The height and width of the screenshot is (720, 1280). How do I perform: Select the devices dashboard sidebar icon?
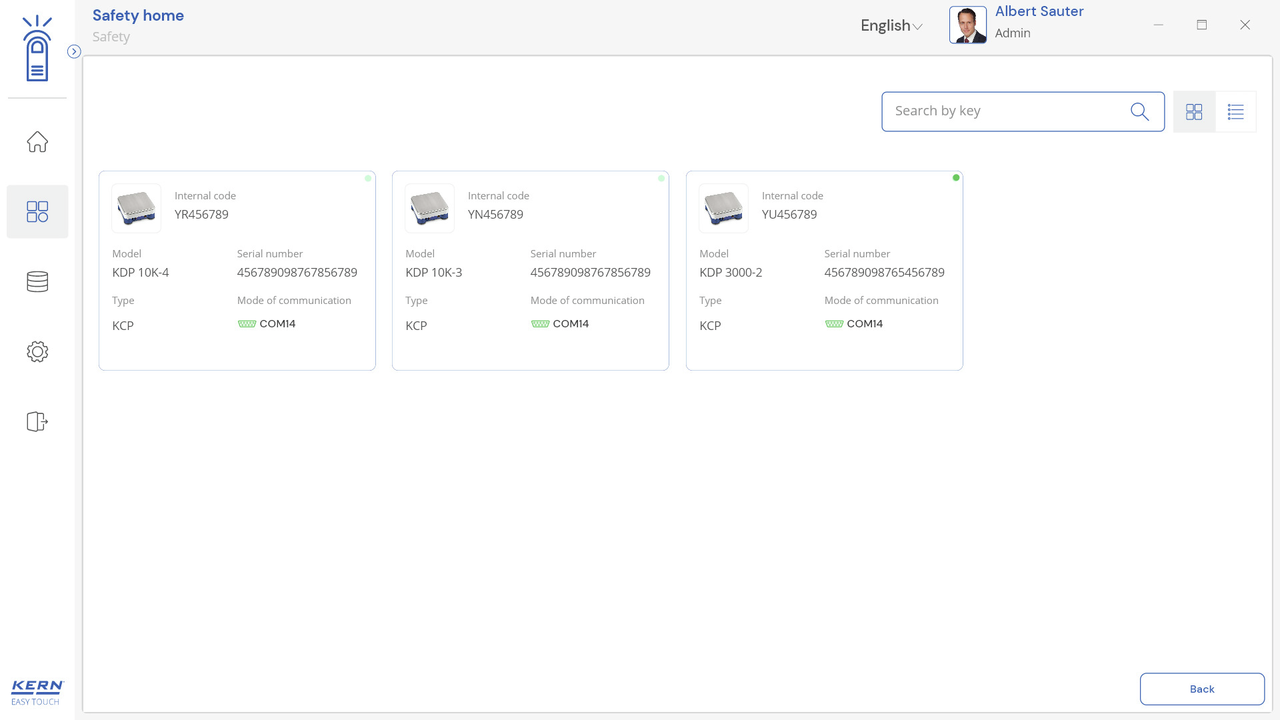coord(37,211)
